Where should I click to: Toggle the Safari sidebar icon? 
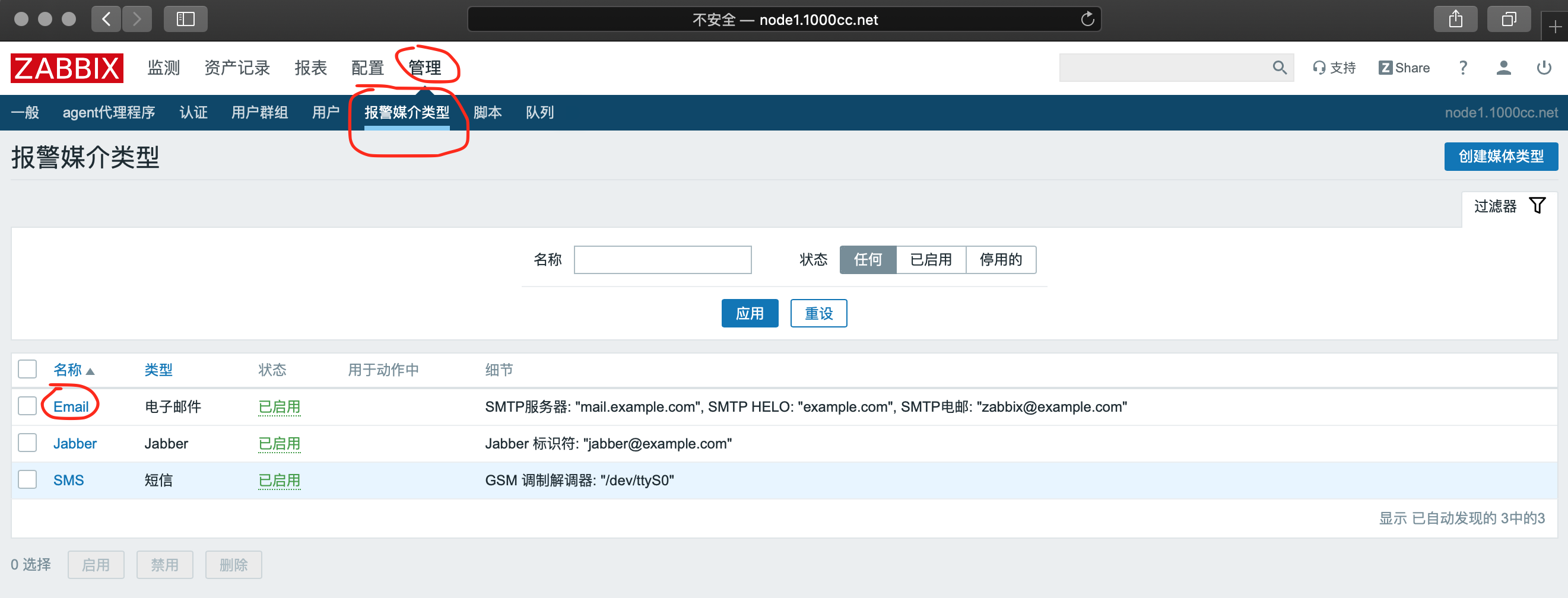185,20
